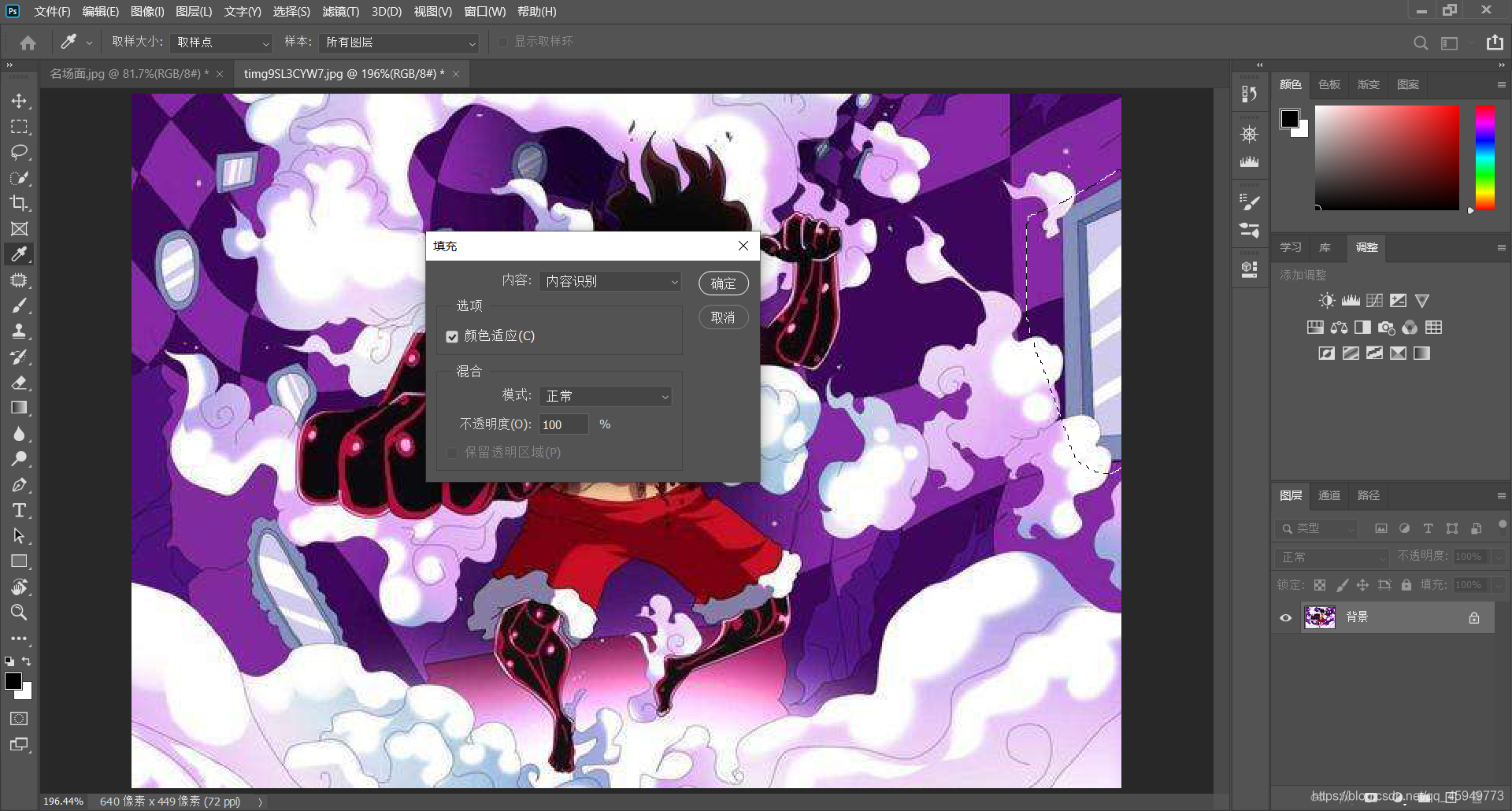The image size is (1512, 811).
Task: Toggle lock image pixels
Action: click(x=1342, y=585)
